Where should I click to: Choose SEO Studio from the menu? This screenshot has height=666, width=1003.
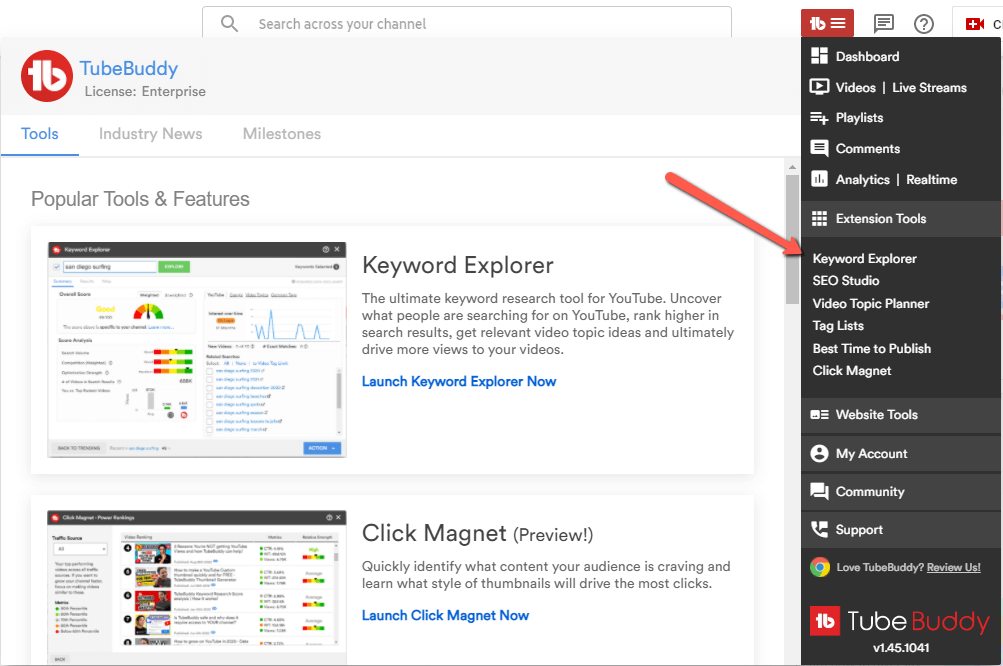[846, 281]
